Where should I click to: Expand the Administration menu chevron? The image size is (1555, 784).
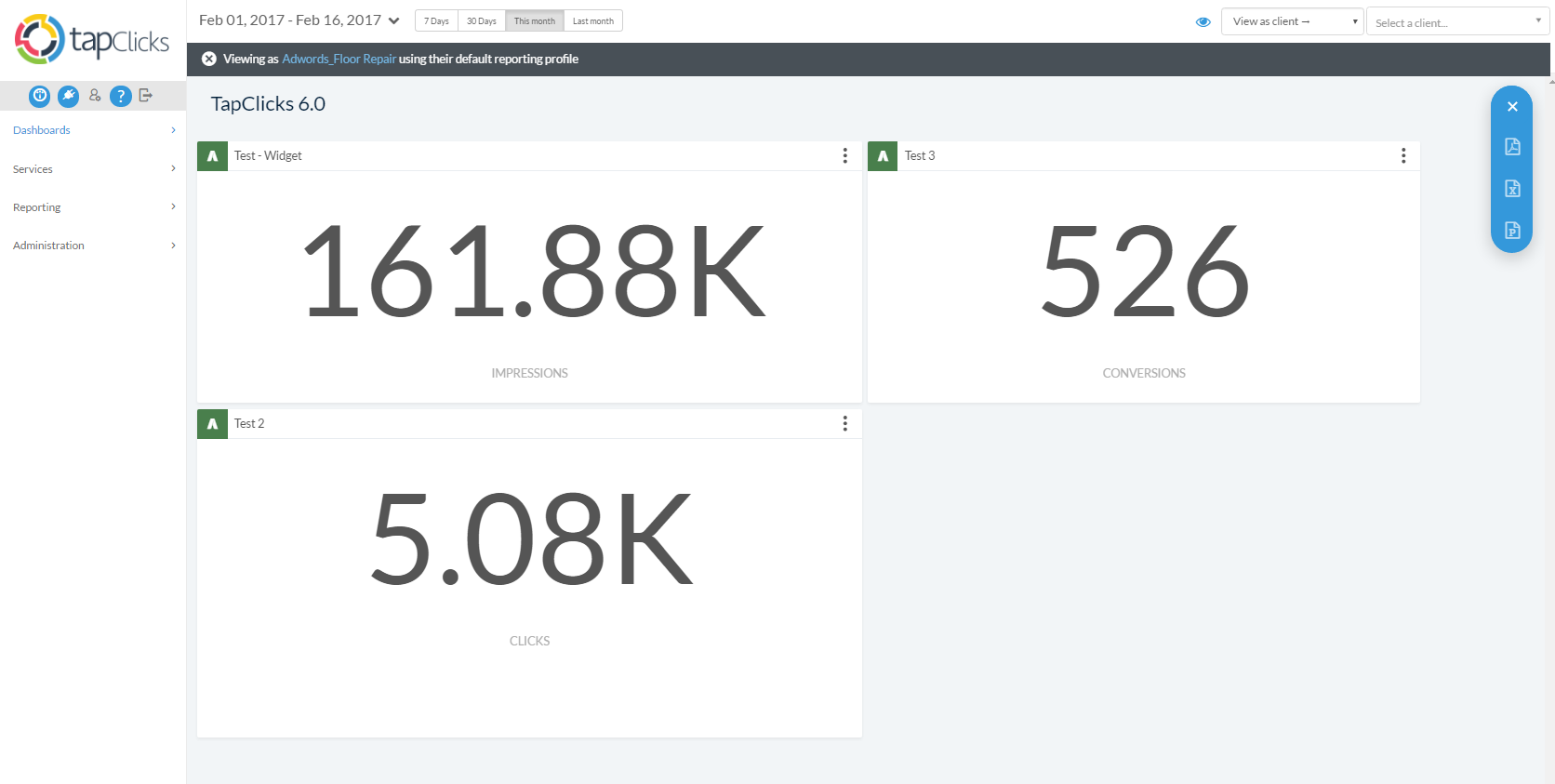[x=173, y=246]
